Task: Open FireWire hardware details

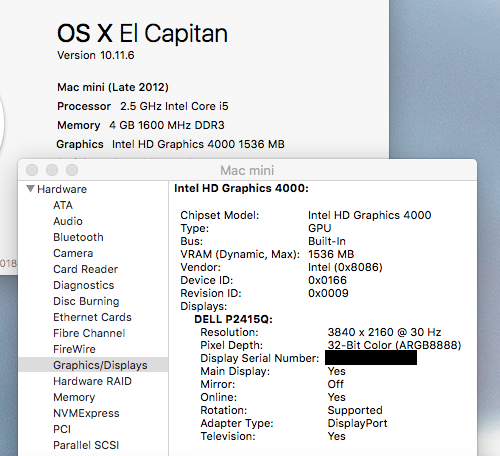Action: click(x=74, y=349)
